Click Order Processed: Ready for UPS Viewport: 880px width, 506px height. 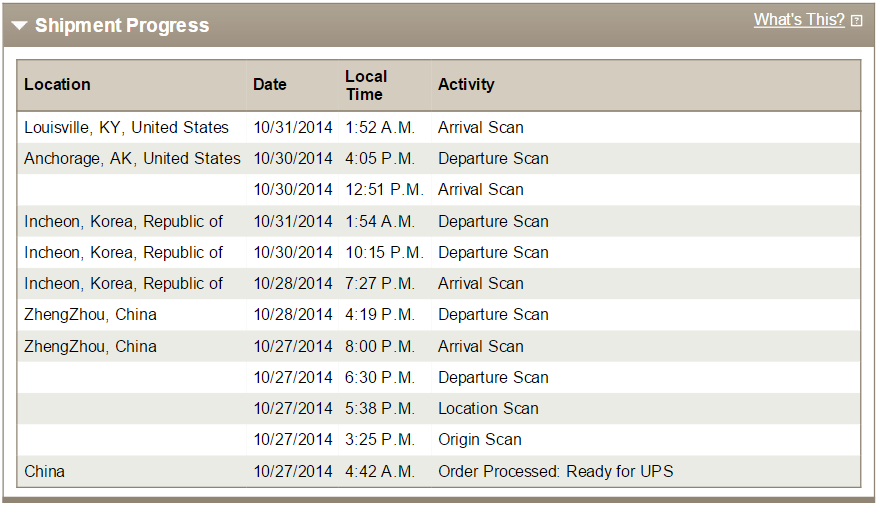(x=556, y=471)
